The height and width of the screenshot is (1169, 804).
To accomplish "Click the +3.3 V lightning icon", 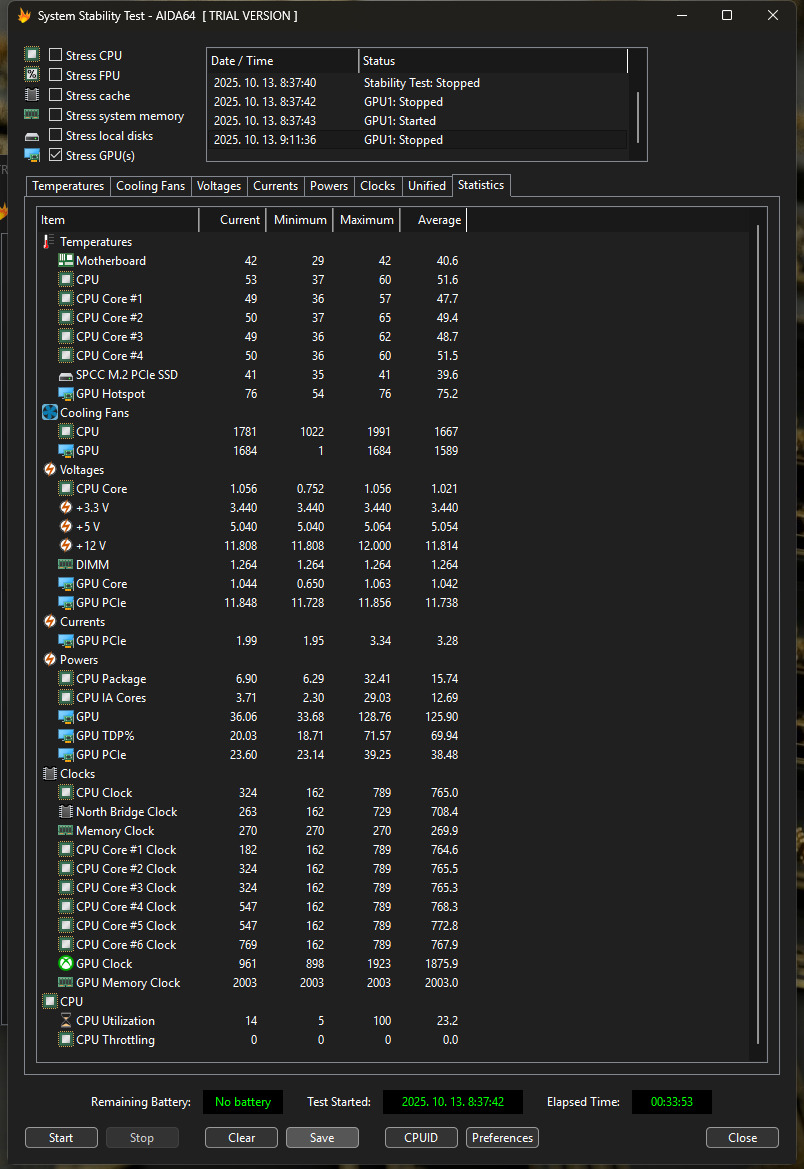I will click(x=66, y=507).
